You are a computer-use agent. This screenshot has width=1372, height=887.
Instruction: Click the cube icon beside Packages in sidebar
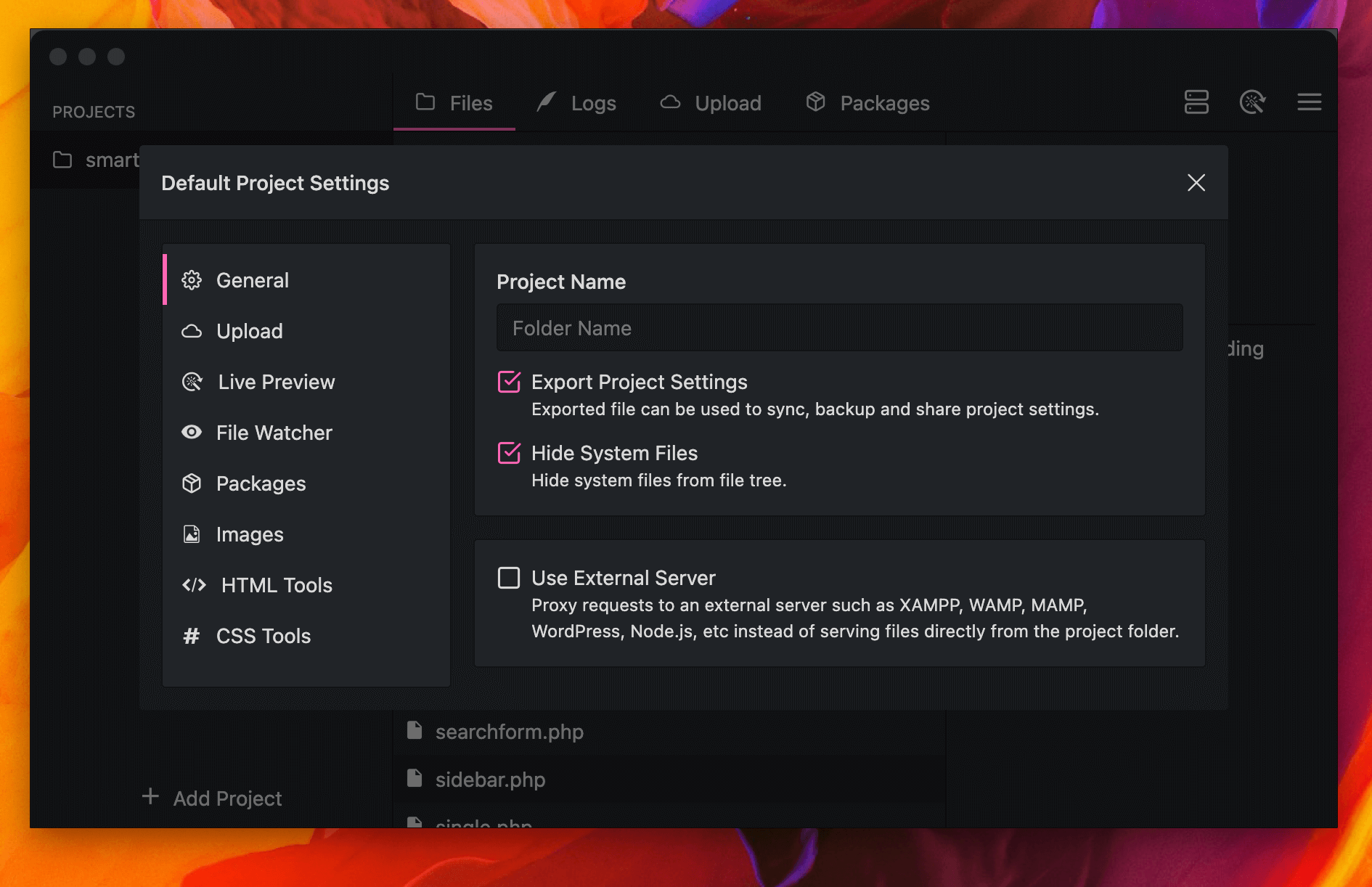192,483
